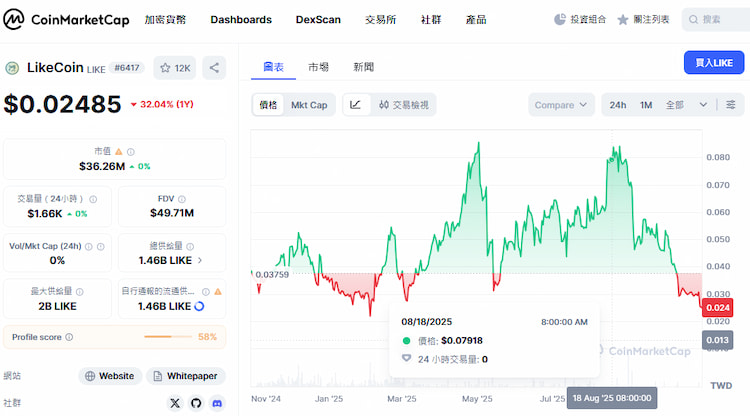Open the exchanges menu

(380, 20)
